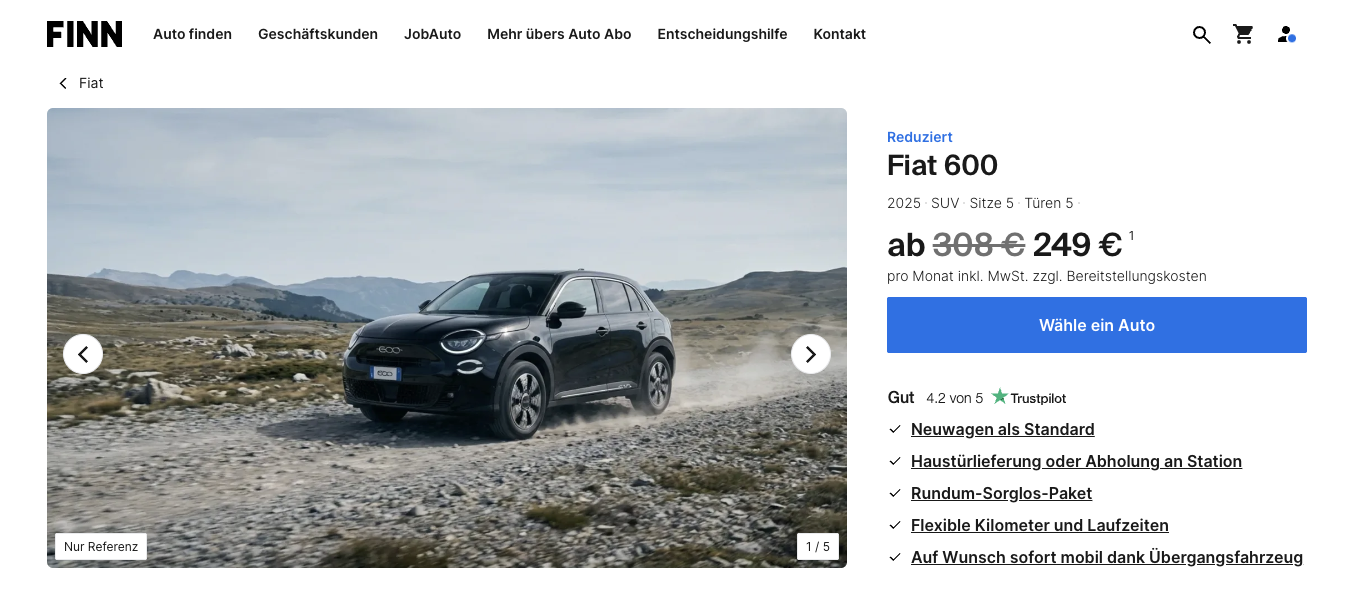
Task: Open Auto finden menu
Action: [192, 34]
